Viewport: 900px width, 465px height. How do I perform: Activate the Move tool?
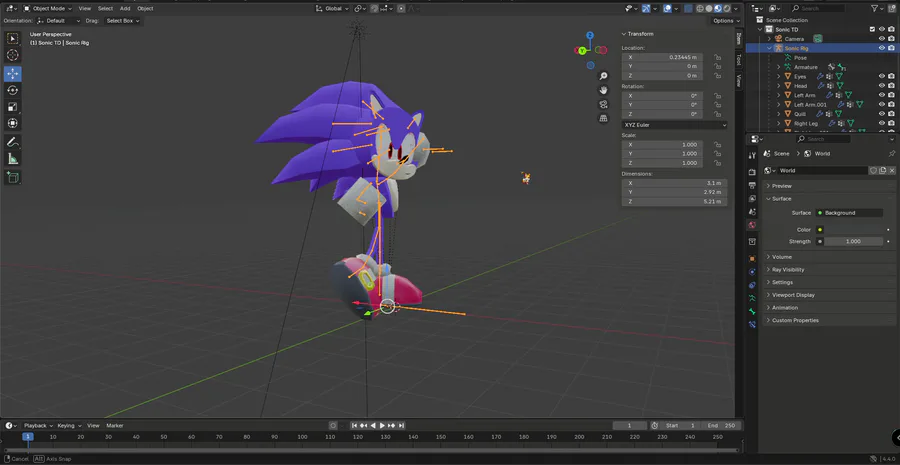click(x=13, y=73)
